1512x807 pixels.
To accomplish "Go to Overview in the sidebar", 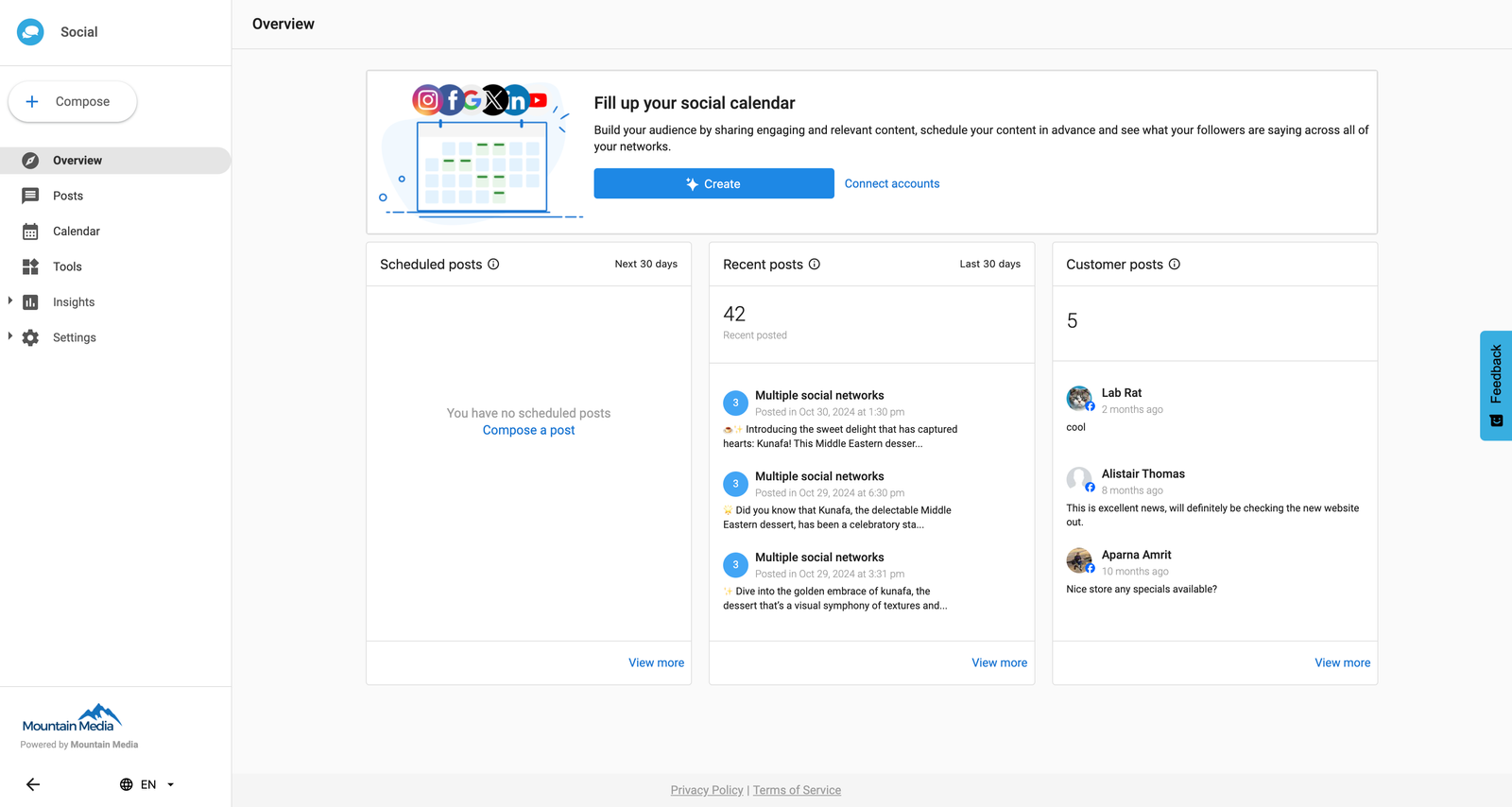I will tap(77, 161).
